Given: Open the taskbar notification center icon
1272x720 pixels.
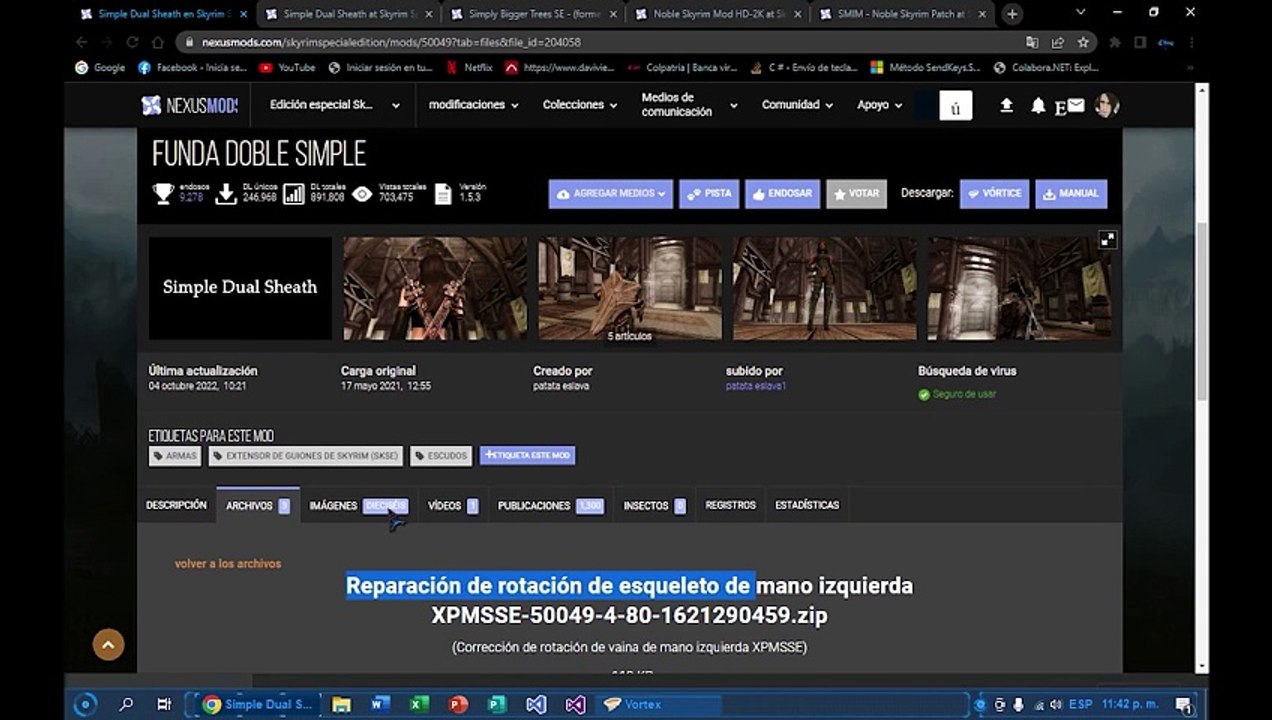Looking at the screenshot, I should point(1184,704).
